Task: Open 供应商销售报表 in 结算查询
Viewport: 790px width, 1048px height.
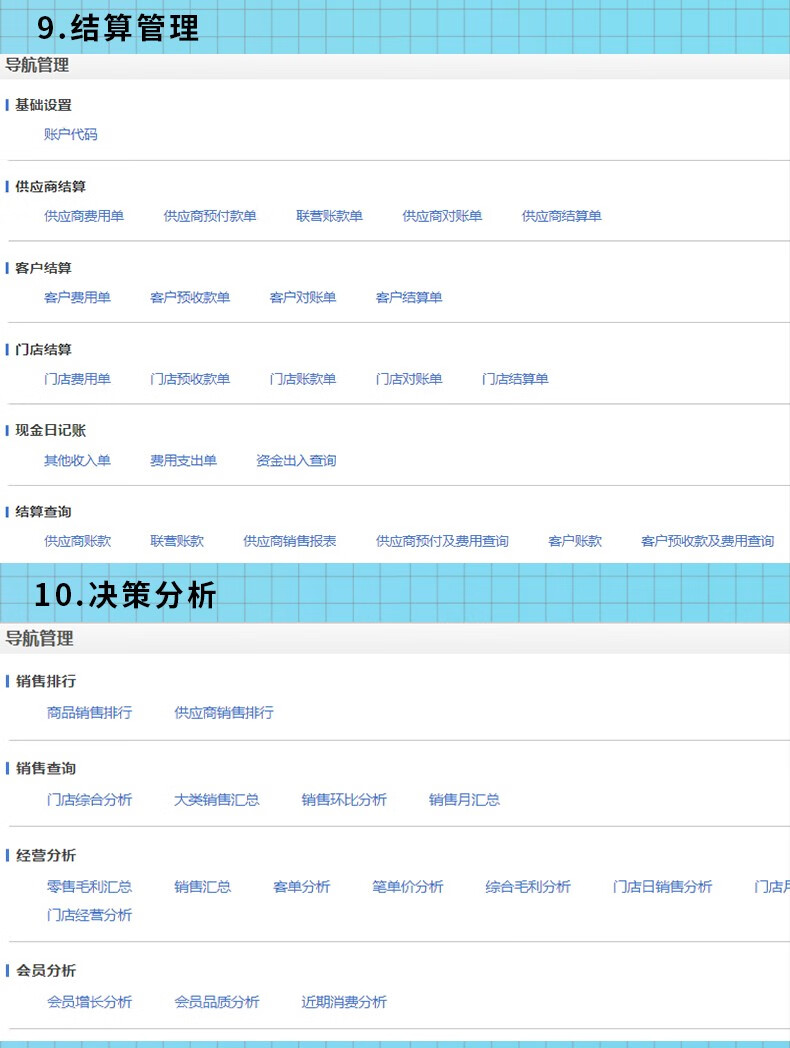Action: (x=289, y=541)
